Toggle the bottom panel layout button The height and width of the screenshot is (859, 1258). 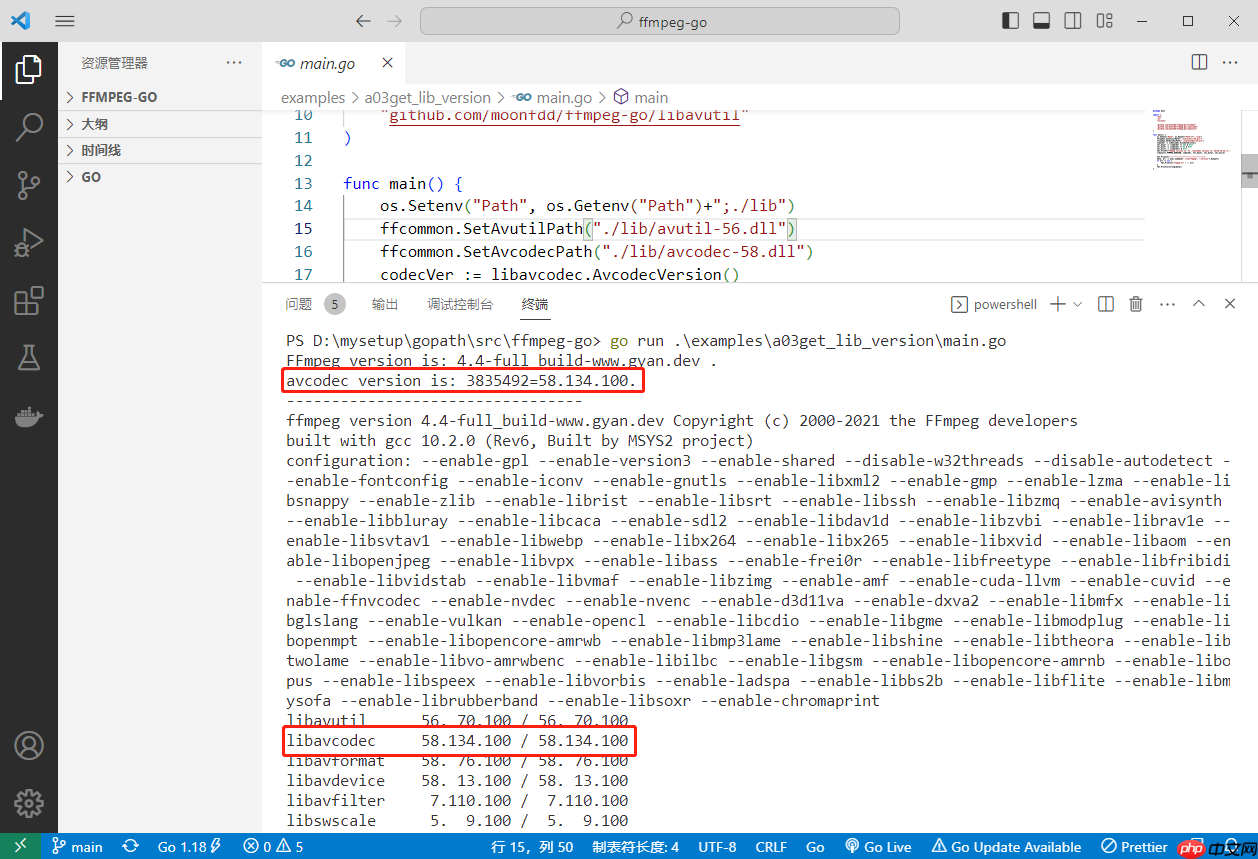(1042, 21)
